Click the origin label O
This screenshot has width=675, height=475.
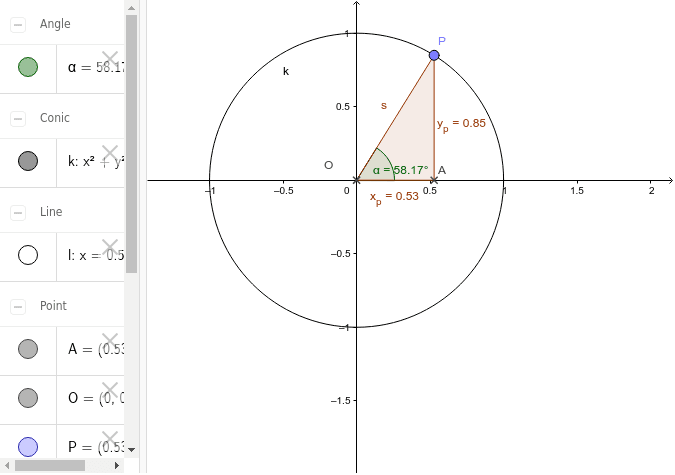point(328,165)
